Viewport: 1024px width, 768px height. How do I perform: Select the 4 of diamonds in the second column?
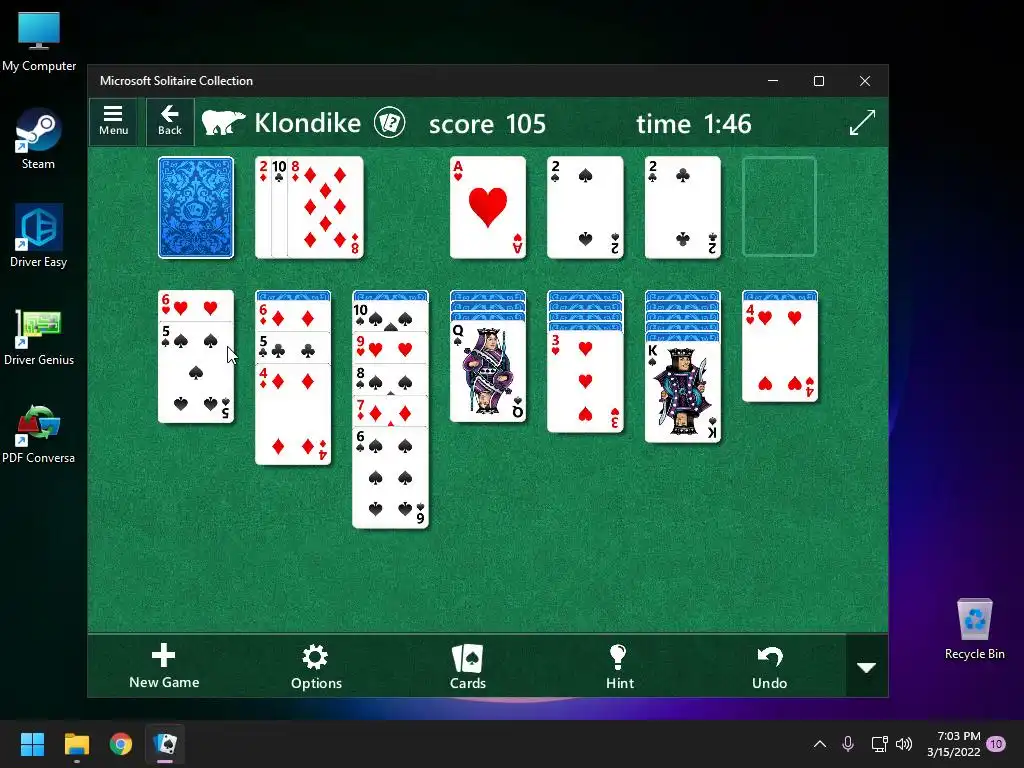tap(293, 415)
